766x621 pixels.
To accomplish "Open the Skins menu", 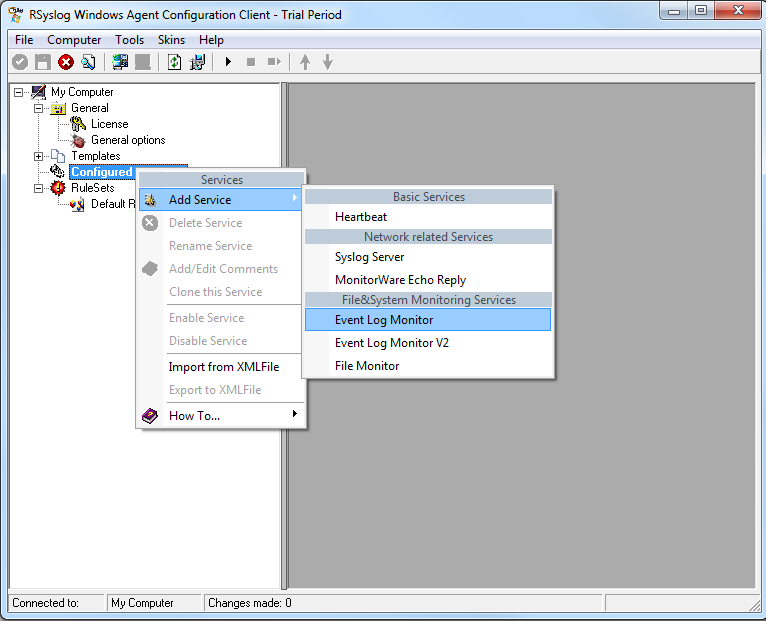I will [x=171, y=40].
